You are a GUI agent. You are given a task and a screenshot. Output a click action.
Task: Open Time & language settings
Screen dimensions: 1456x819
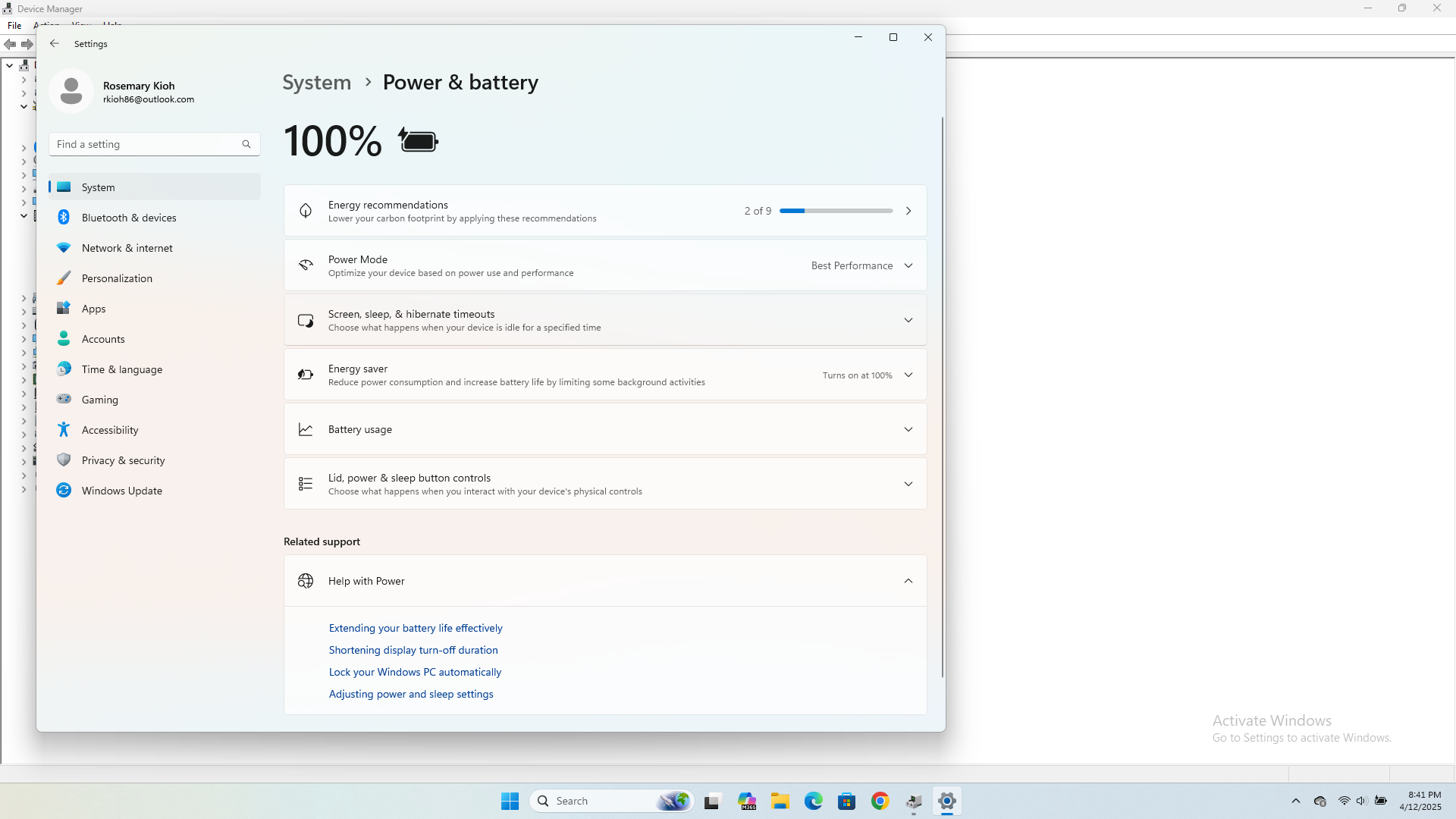(x=155, y=369)
